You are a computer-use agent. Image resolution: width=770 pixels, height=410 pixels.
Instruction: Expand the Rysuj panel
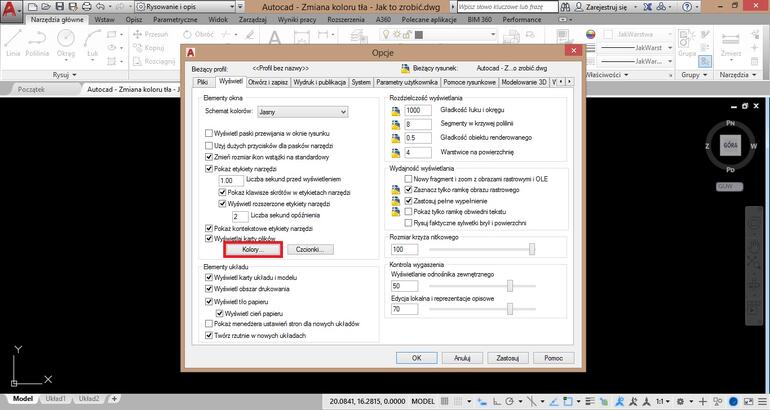click(64, 75)
